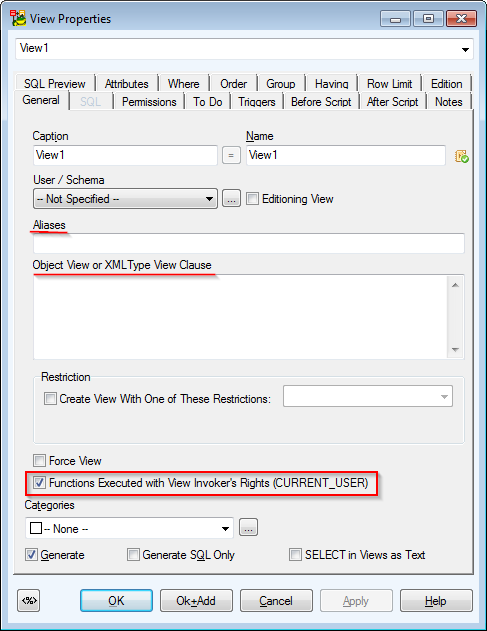Click the View Properties title bar icon
Image resolution: width=487 pixels, height=631 pixels.
click(18, 19)
